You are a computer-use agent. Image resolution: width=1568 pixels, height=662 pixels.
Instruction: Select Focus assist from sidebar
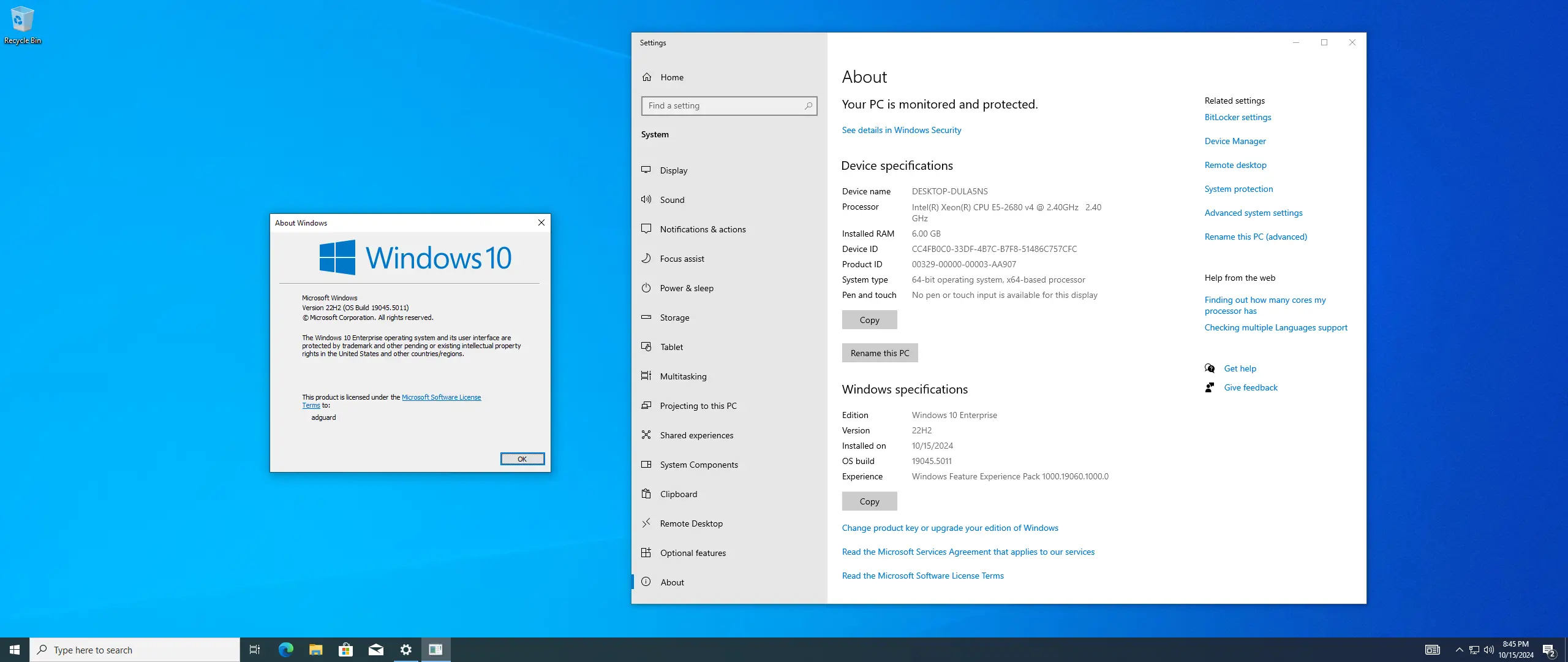(x=682, y=259)
